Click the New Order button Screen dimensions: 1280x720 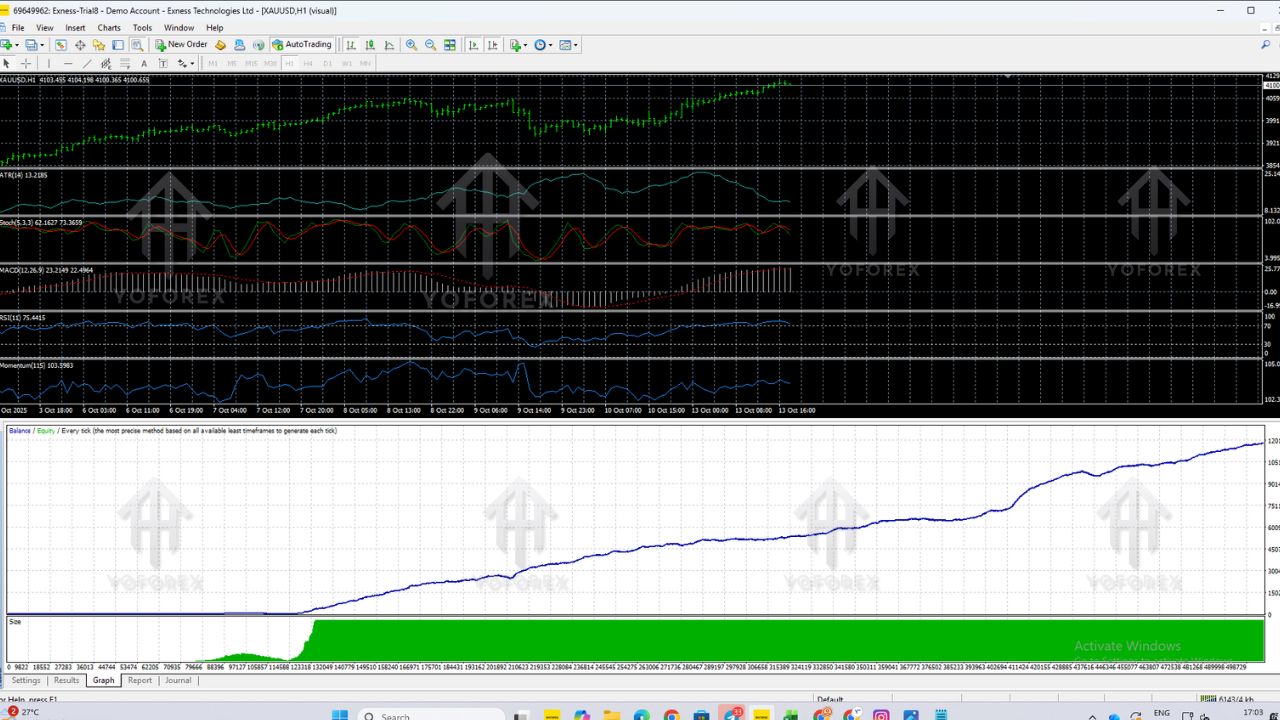click(181, 45)
